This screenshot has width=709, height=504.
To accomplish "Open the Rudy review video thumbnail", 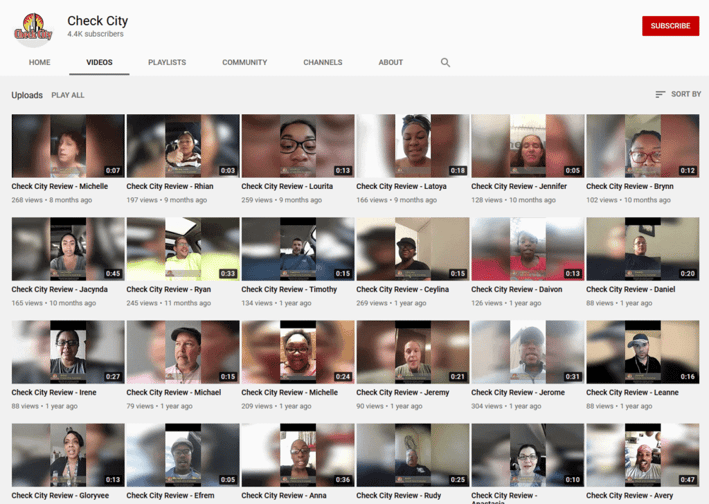I will coord(412,455).
